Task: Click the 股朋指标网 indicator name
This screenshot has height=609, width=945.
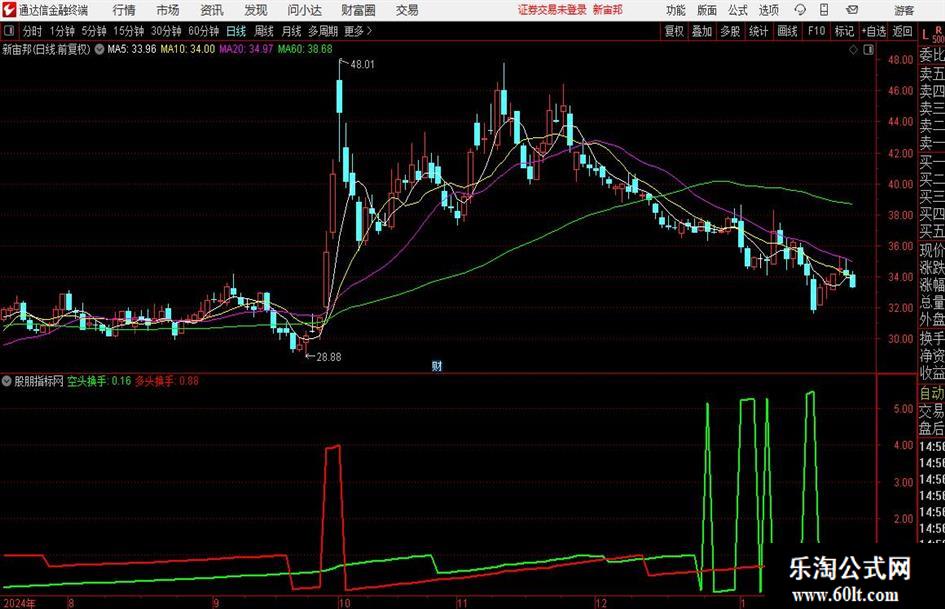Action: pyautogui.click(x=39, y=381)
